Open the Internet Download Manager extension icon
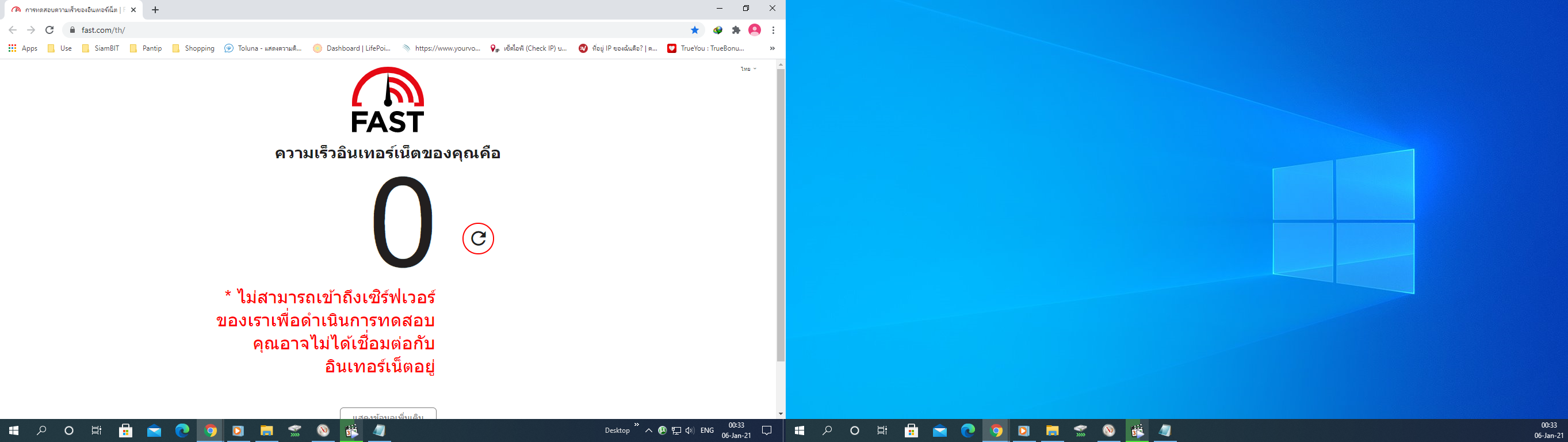Screen dimensions: 1568x442 pyautogui.click(x=718, y=30)
